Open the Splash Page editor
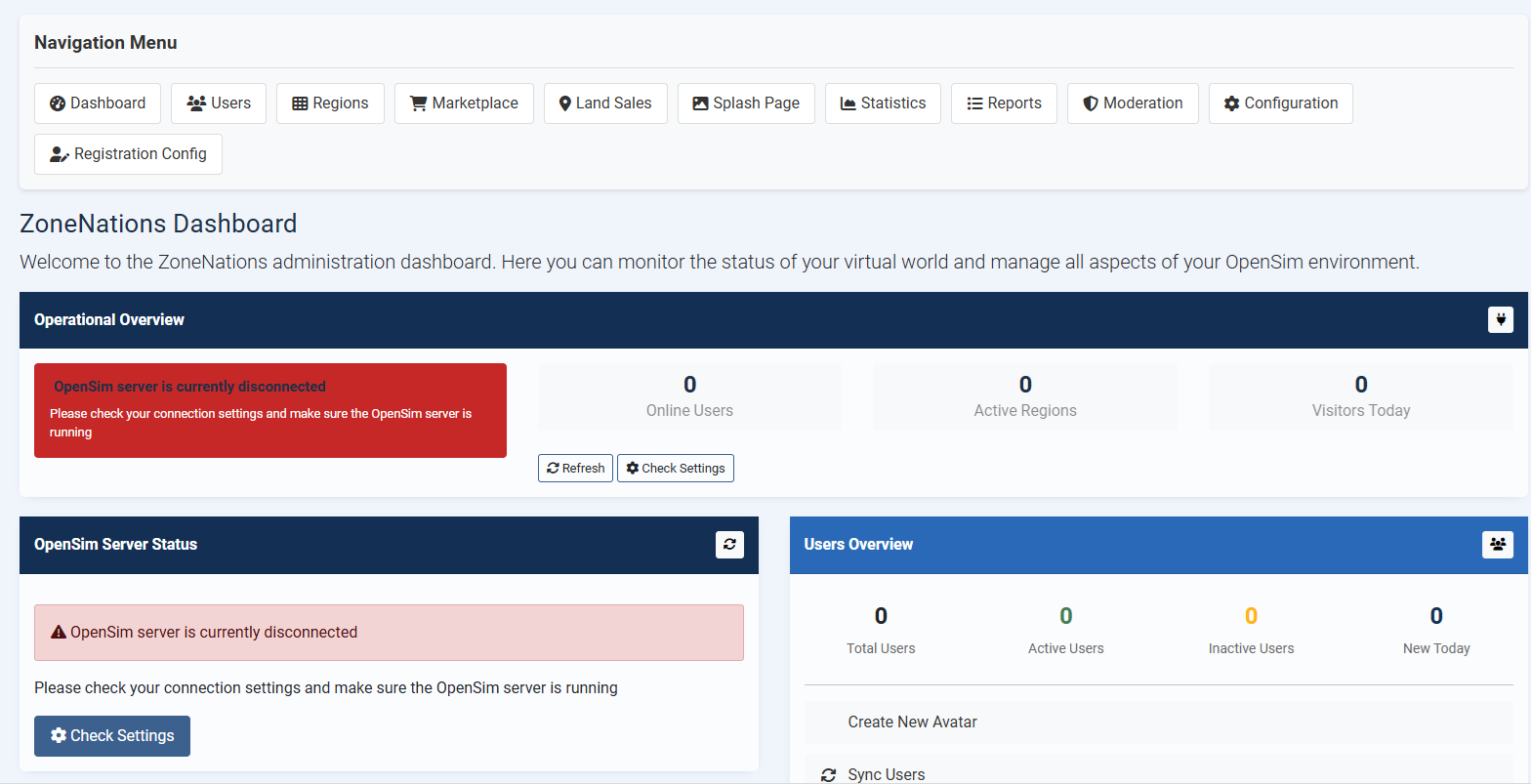1531x784 pixels. coord(746,103)
